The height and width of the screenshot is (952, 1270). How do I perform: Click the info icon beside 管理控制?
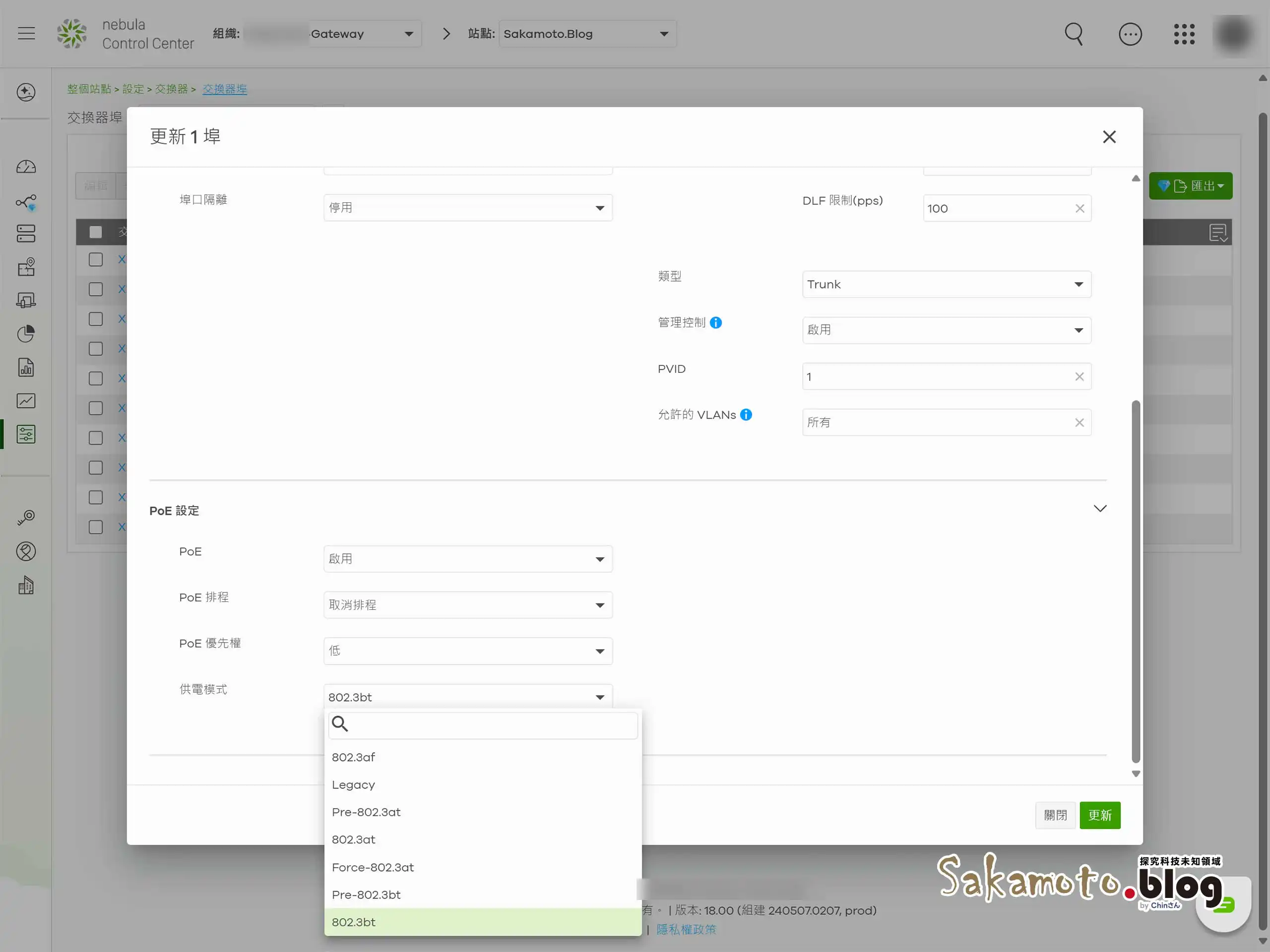click(715, 322)
